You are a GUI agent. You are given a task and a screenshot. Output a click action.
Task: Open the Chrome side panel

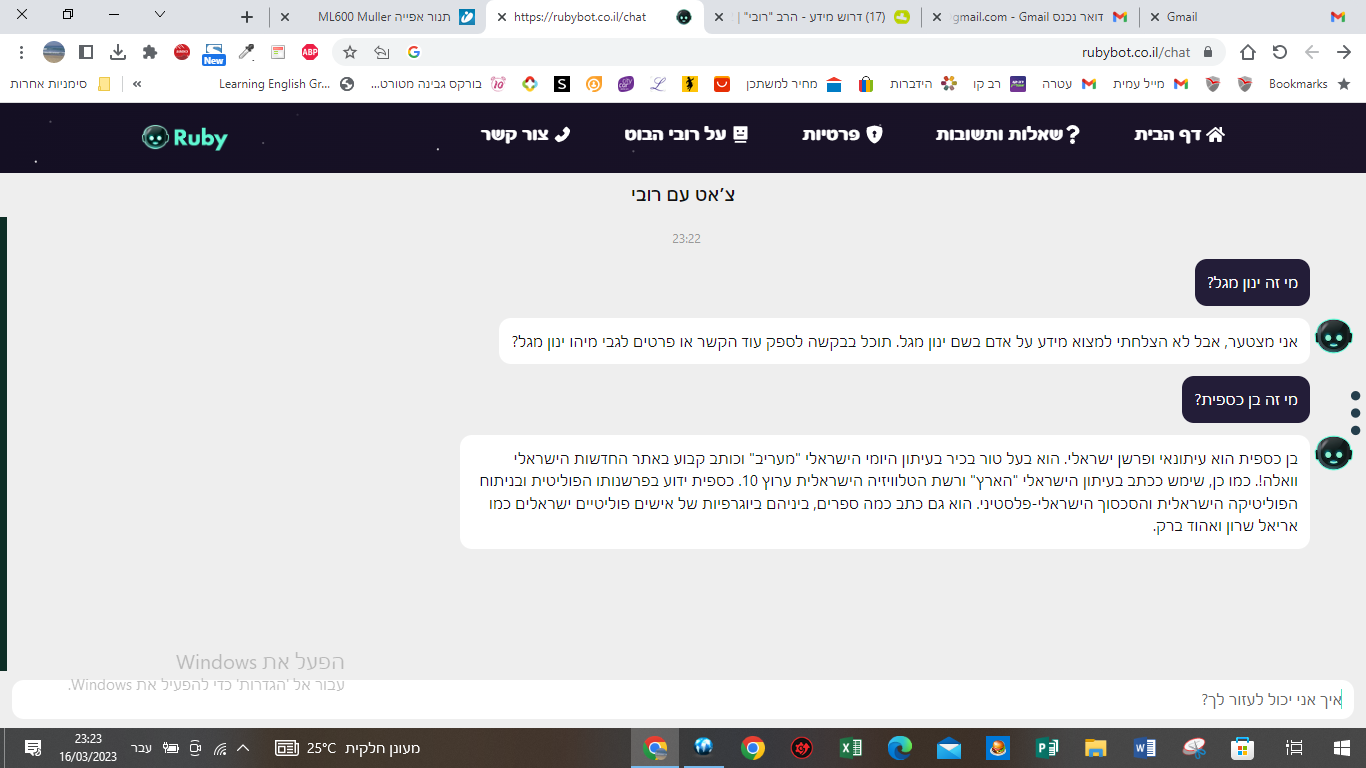[86, 52]
